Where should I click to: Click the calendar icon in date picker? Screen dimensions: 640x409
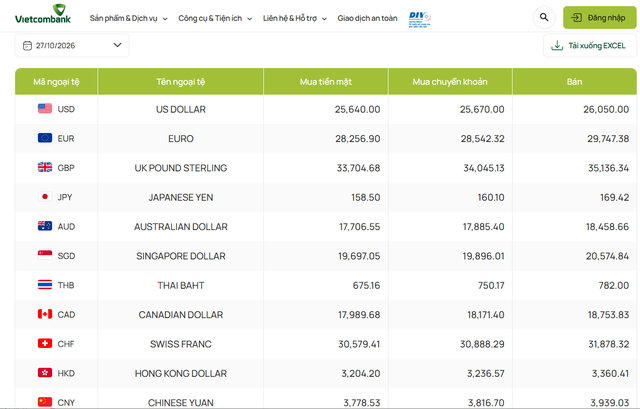27,45
